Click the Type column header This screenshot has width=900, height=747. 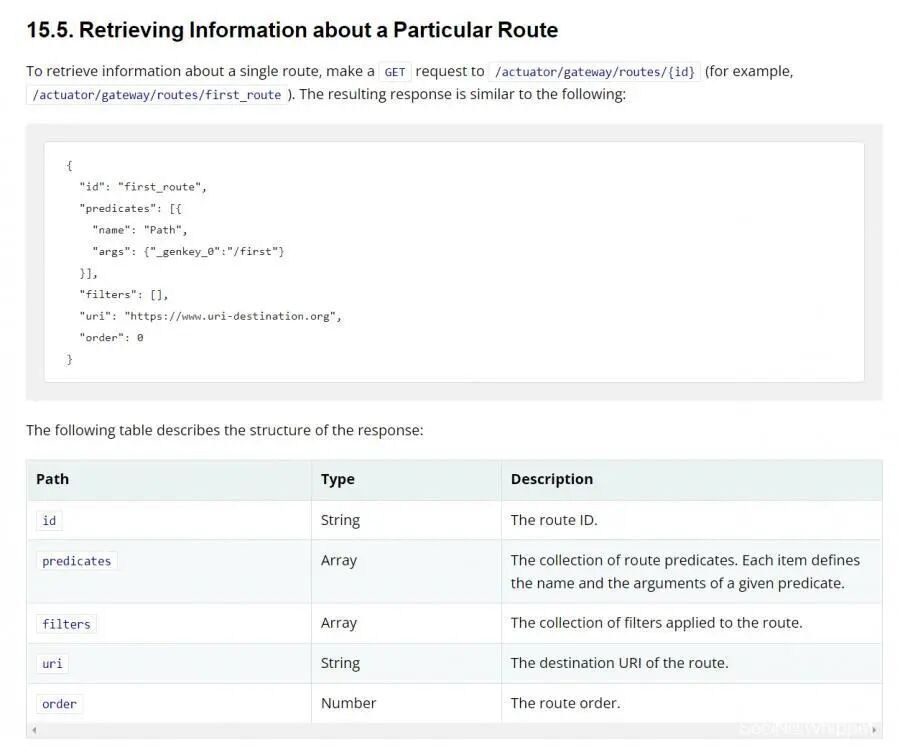[x=338, y=479]
